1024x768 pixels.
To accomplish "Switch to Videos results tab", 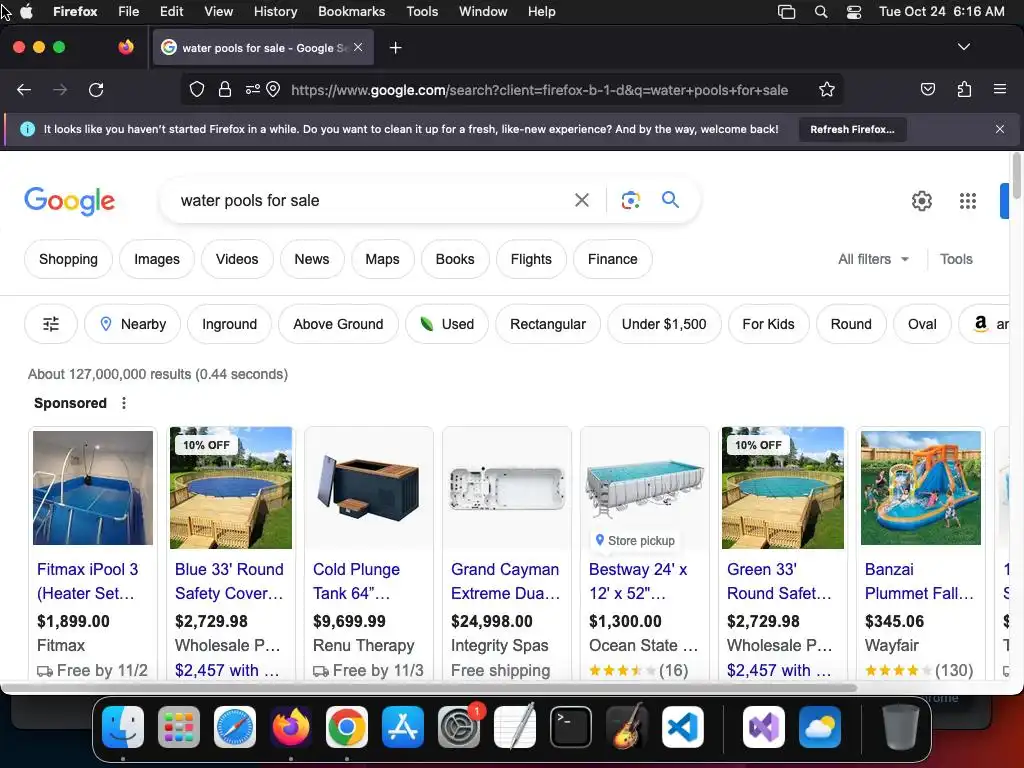I will coord(237,259).
